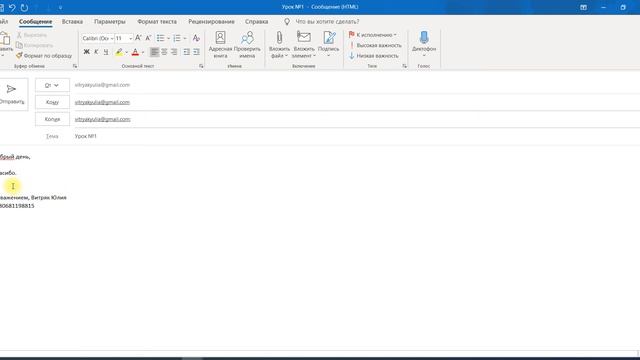640x360 pixels.
Task: Click the ribbon display options icon
Action: click(x=584, y=7)
